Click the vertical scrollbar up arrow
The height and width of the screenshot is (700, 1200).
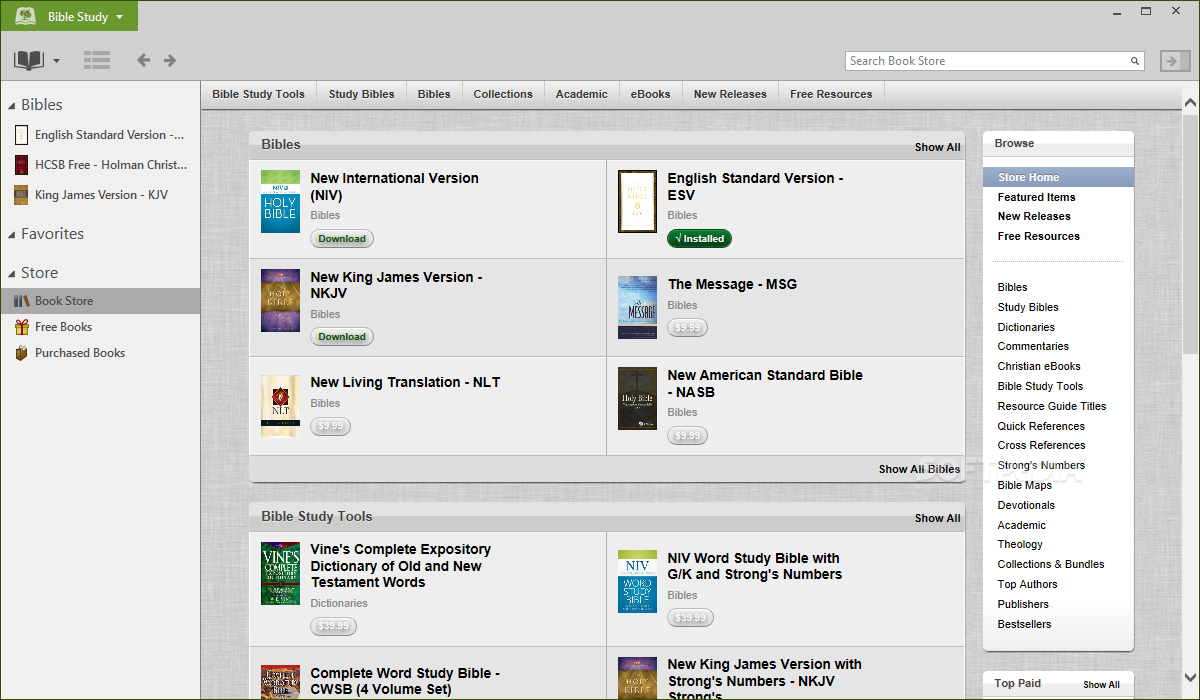(x=1190, y=102)
